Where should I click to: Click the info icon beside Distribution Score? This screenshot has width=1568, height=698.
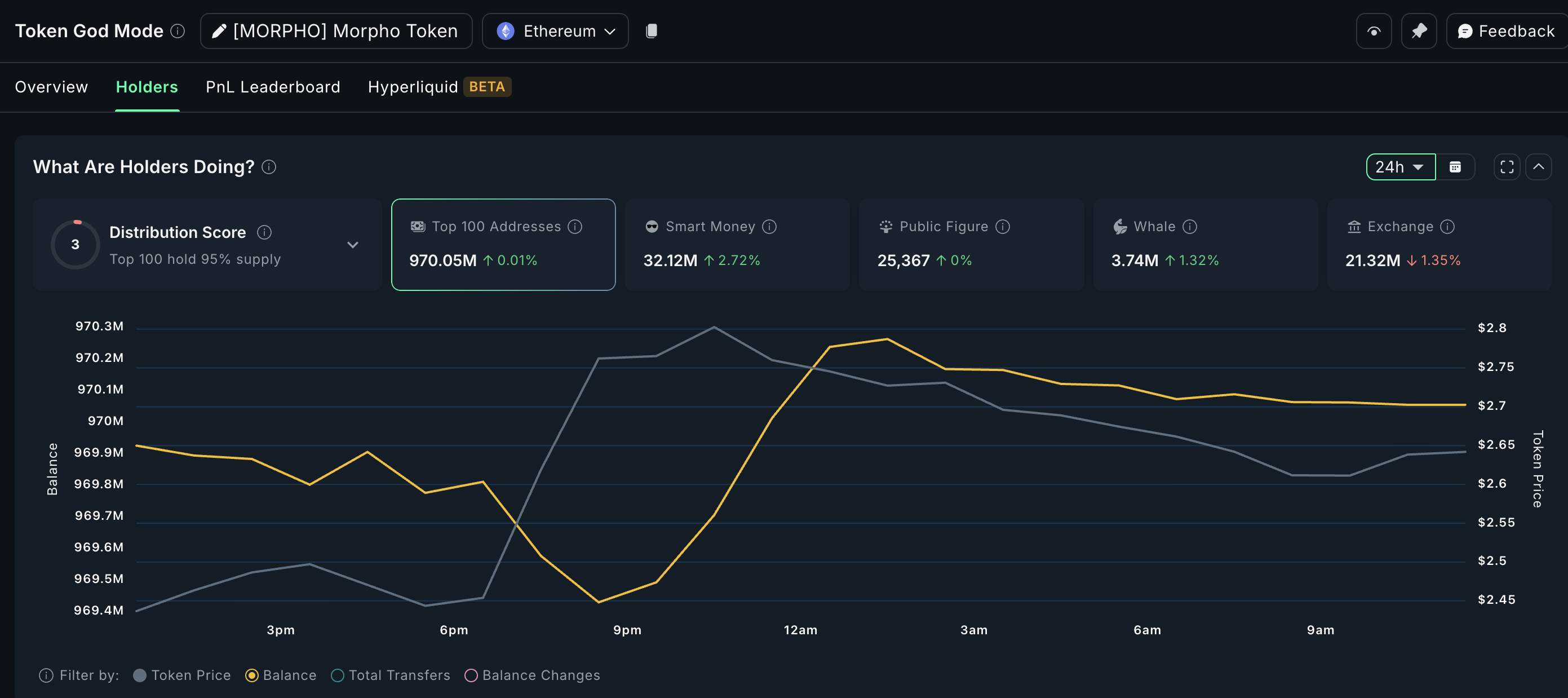[264, 232]
